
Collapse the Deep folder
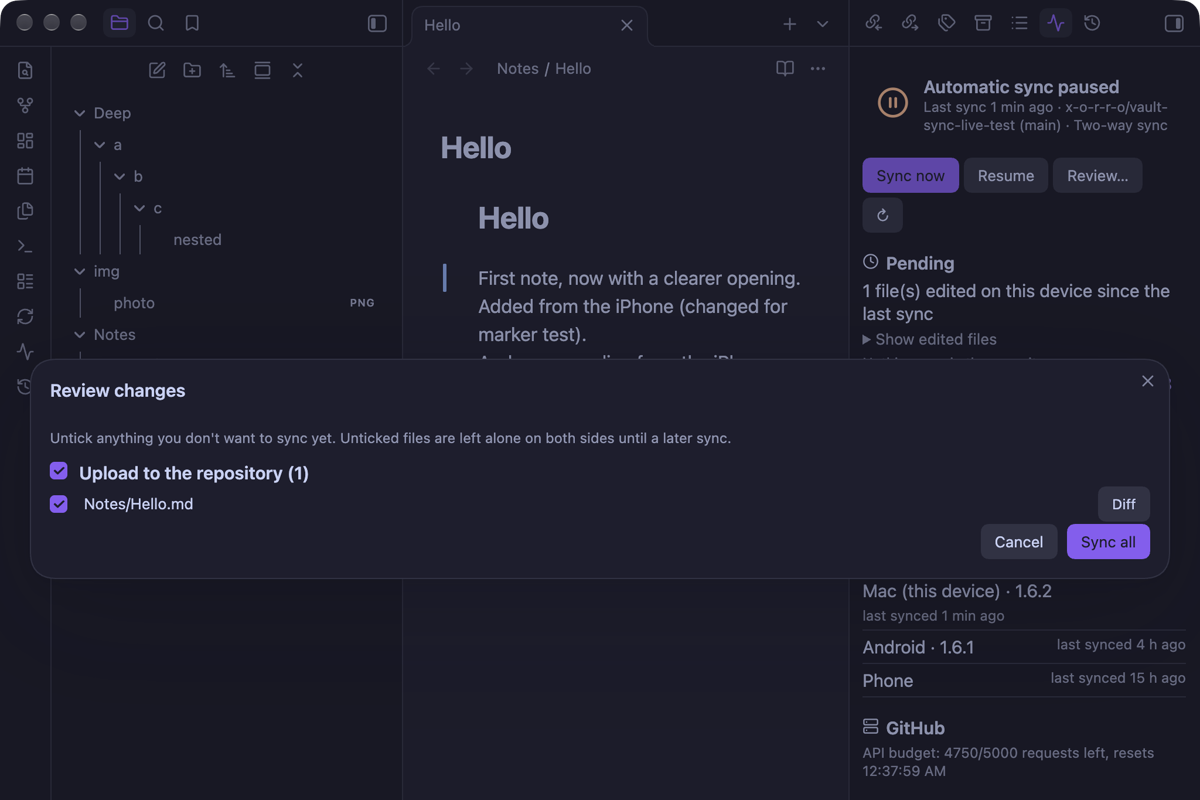[80, 113]
